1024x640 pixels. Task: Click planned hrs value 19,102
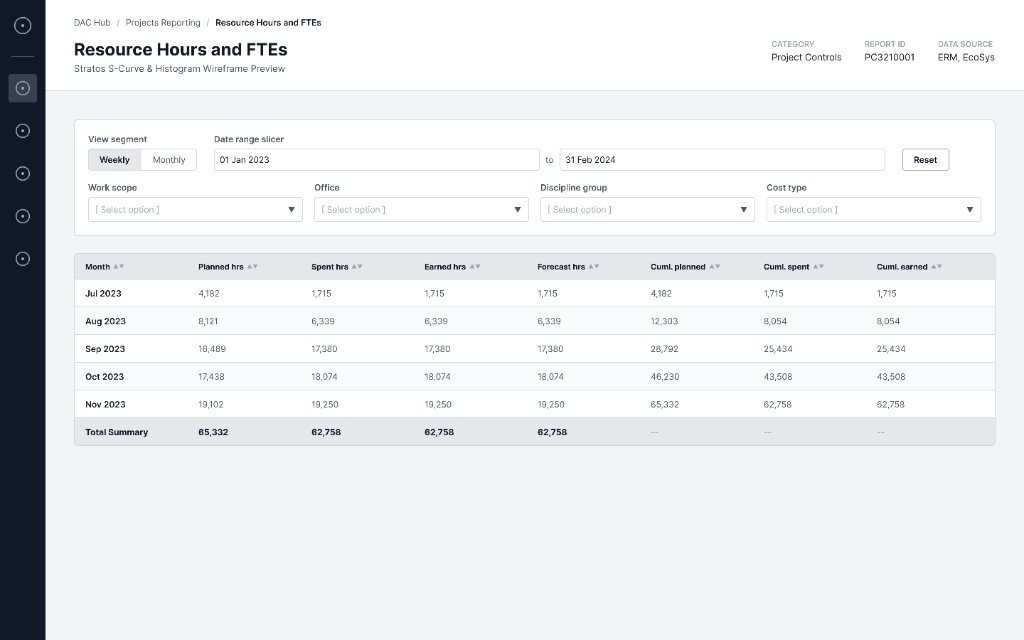(x=210, y=404)
